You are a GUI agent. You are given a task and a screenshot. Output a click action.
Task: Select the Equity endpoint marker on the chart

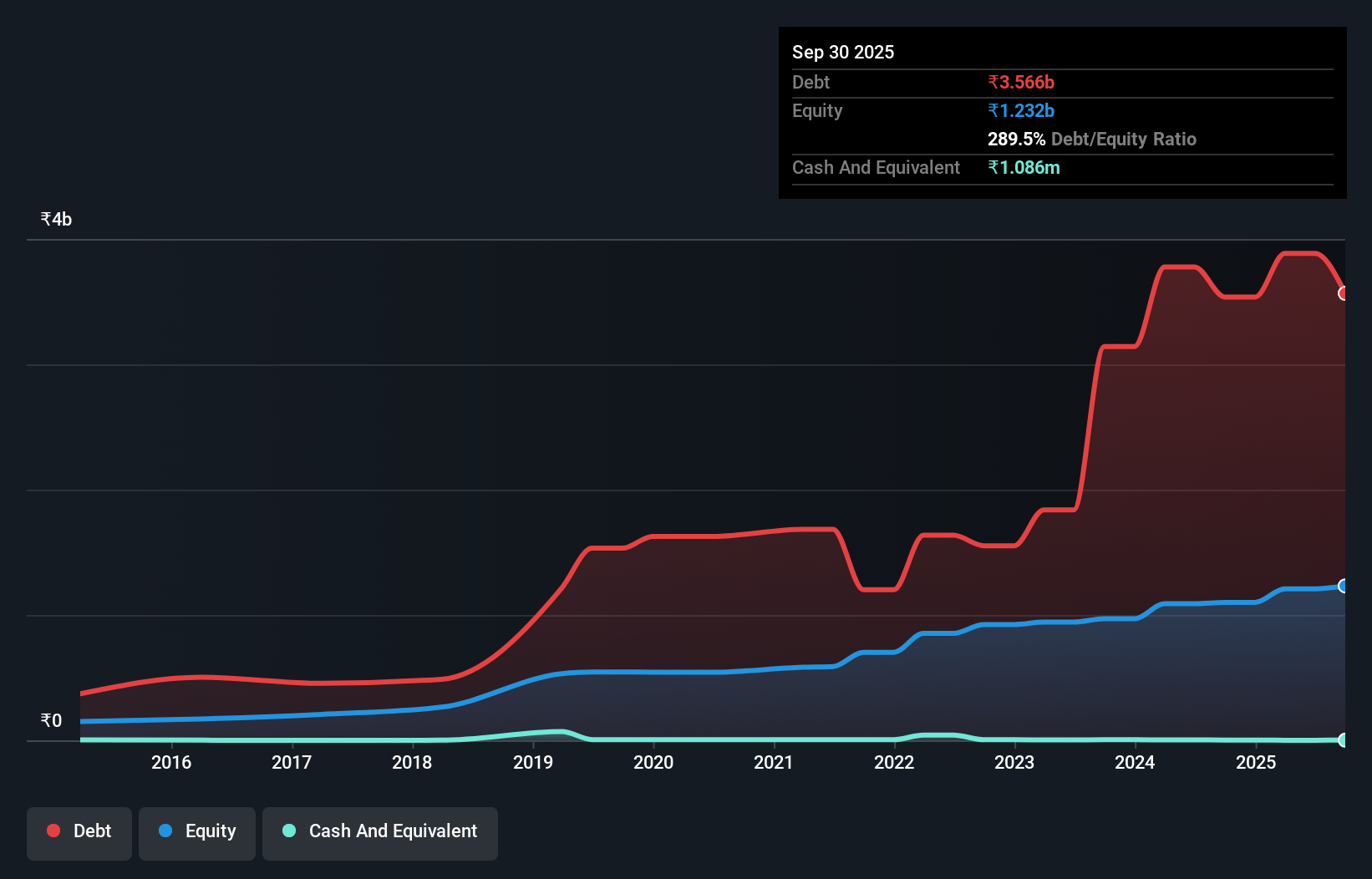(1344, 586)
